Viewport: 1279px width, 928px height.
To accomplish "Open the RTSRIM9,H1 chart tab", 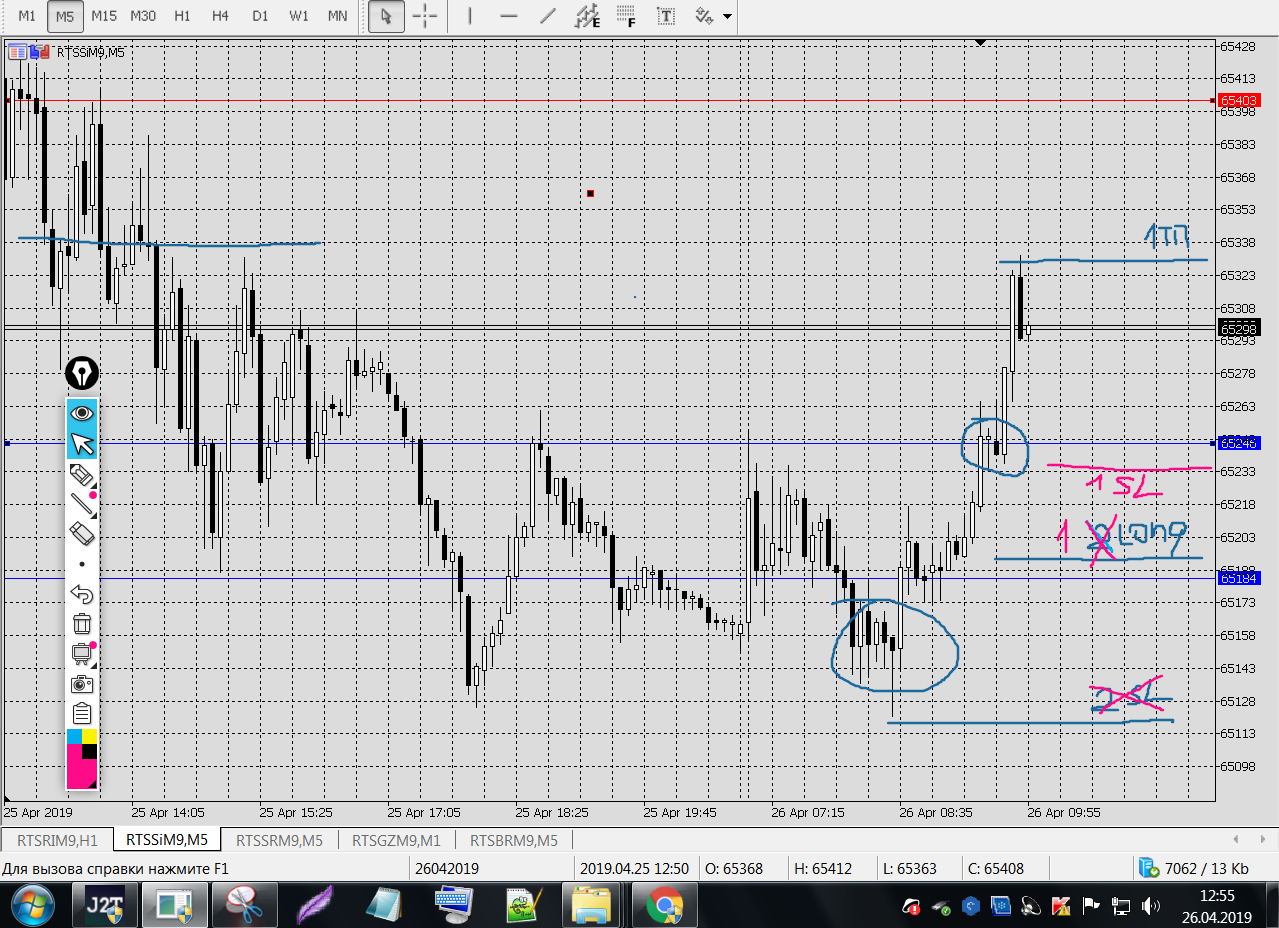I will pyautogui.click(x=55, y=840).
